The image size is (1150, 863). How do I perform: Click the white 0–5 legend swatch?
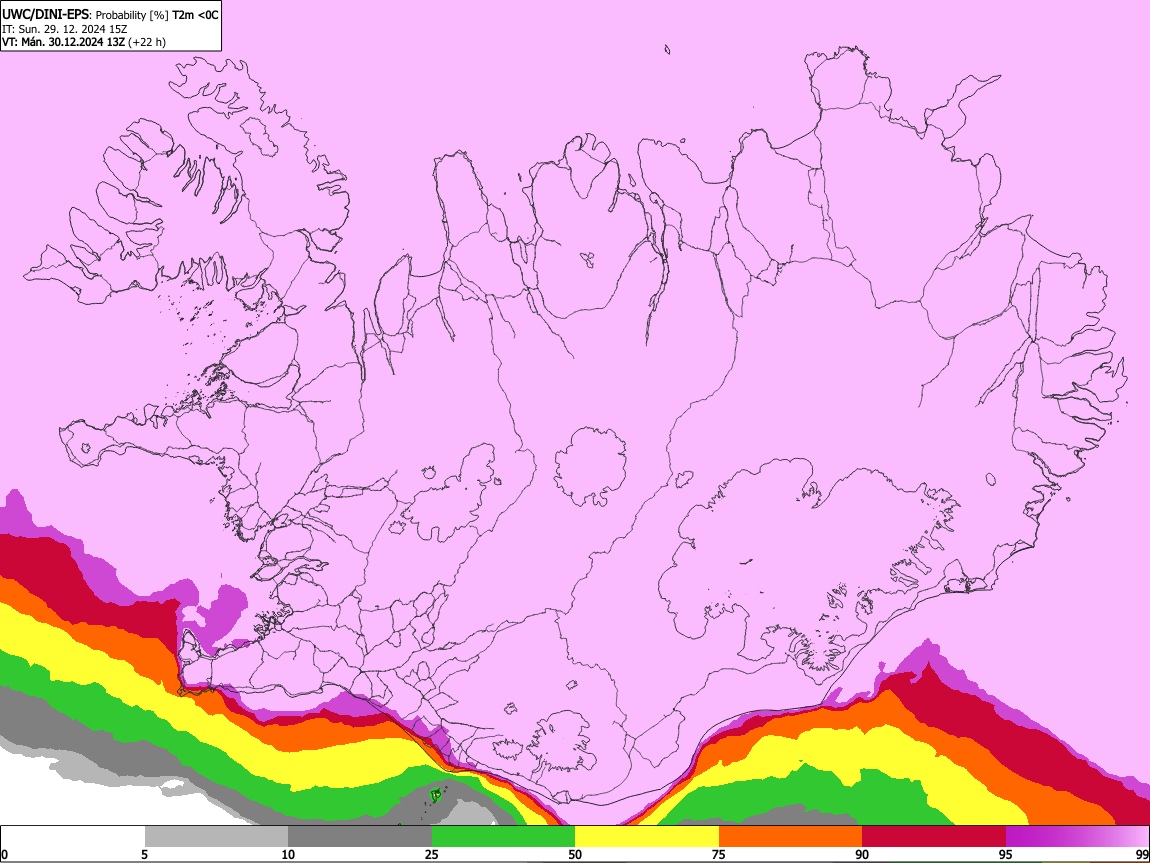coord(73,837)
